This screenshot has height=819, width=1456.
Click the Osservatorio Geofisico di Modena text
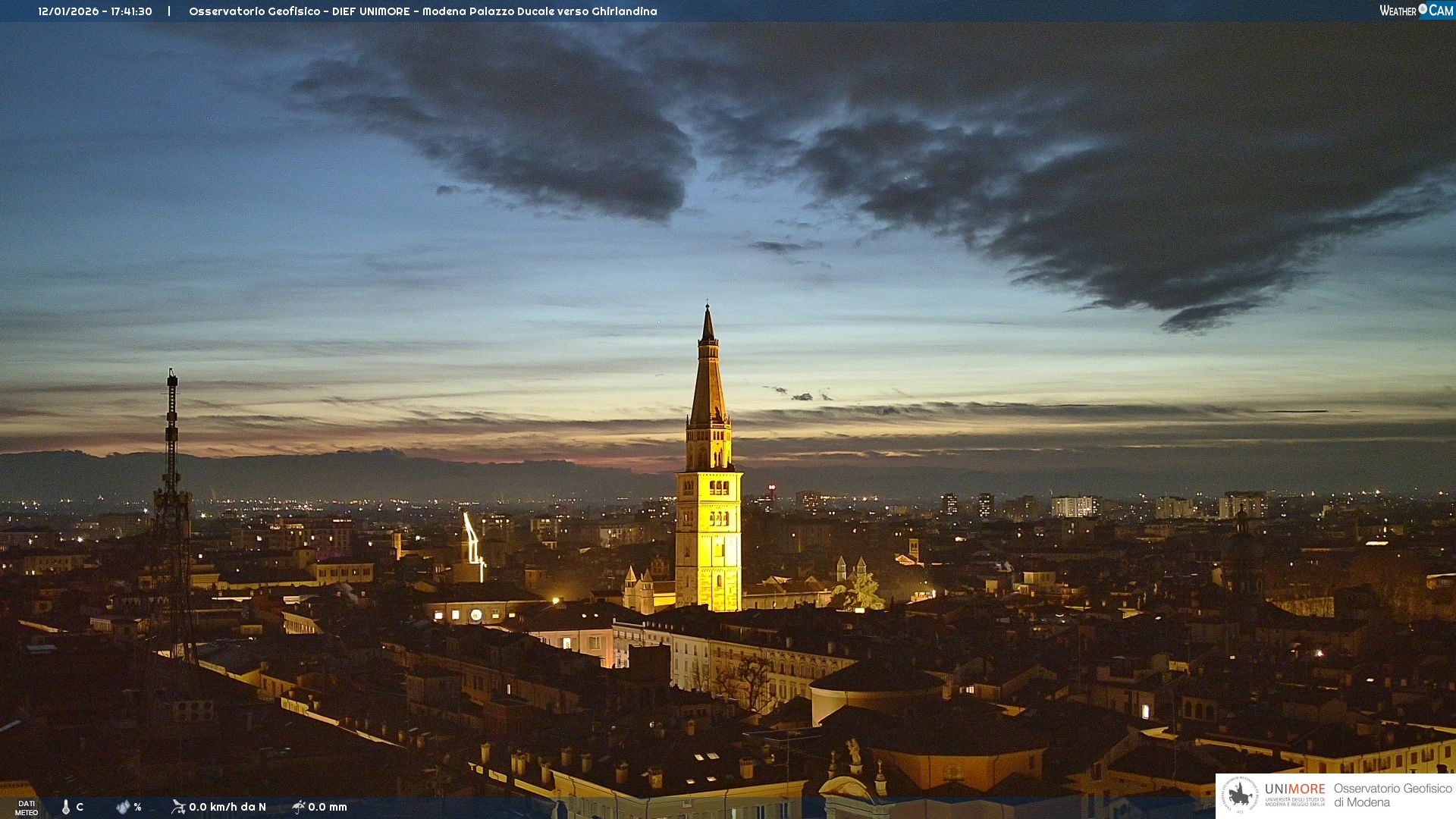click(1392, 795)
